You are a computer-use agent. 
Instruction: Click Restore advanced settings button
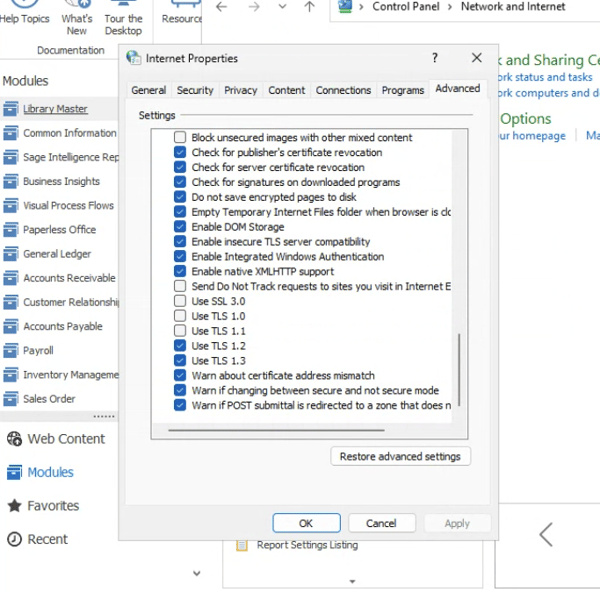400,456
